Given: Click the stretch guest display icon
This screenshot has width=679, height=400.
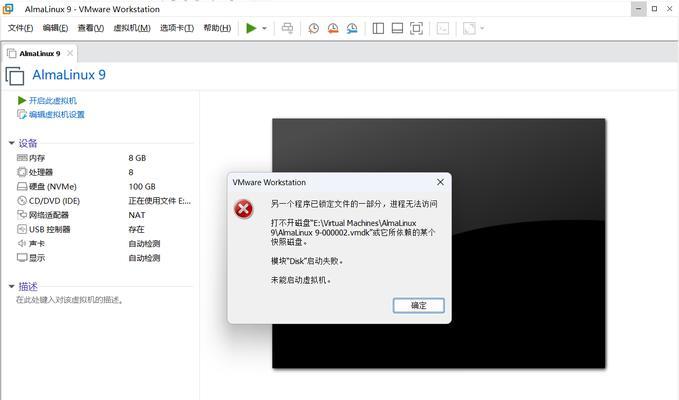Looking at the screenshot, I should pyautogui.click(x=469, y=28).
